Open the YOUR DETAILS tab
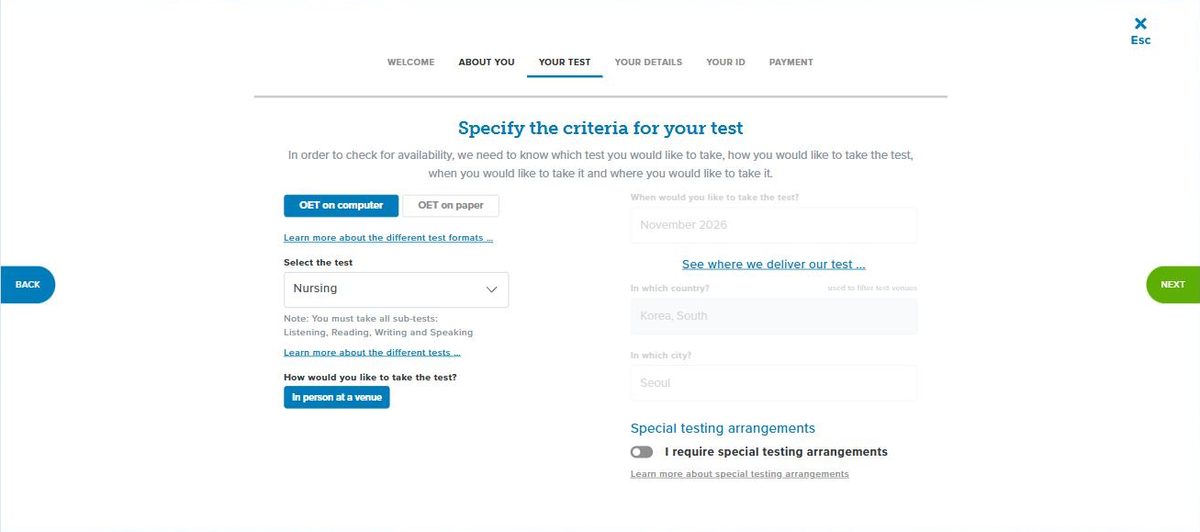 pos(648,62)
